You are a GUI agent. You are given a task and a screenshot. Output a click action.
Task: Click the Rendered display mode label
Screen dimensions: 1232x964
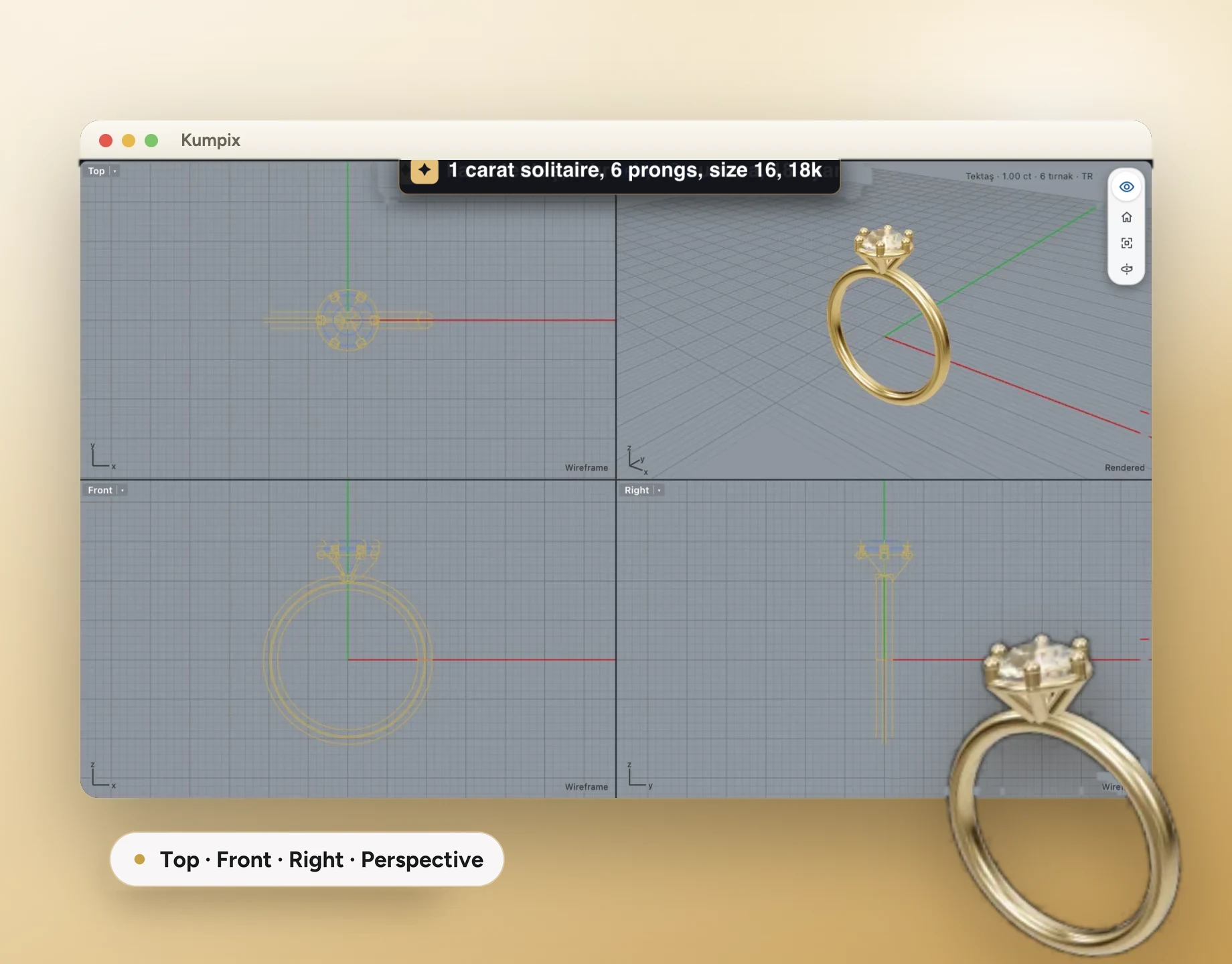[1124, 467]
